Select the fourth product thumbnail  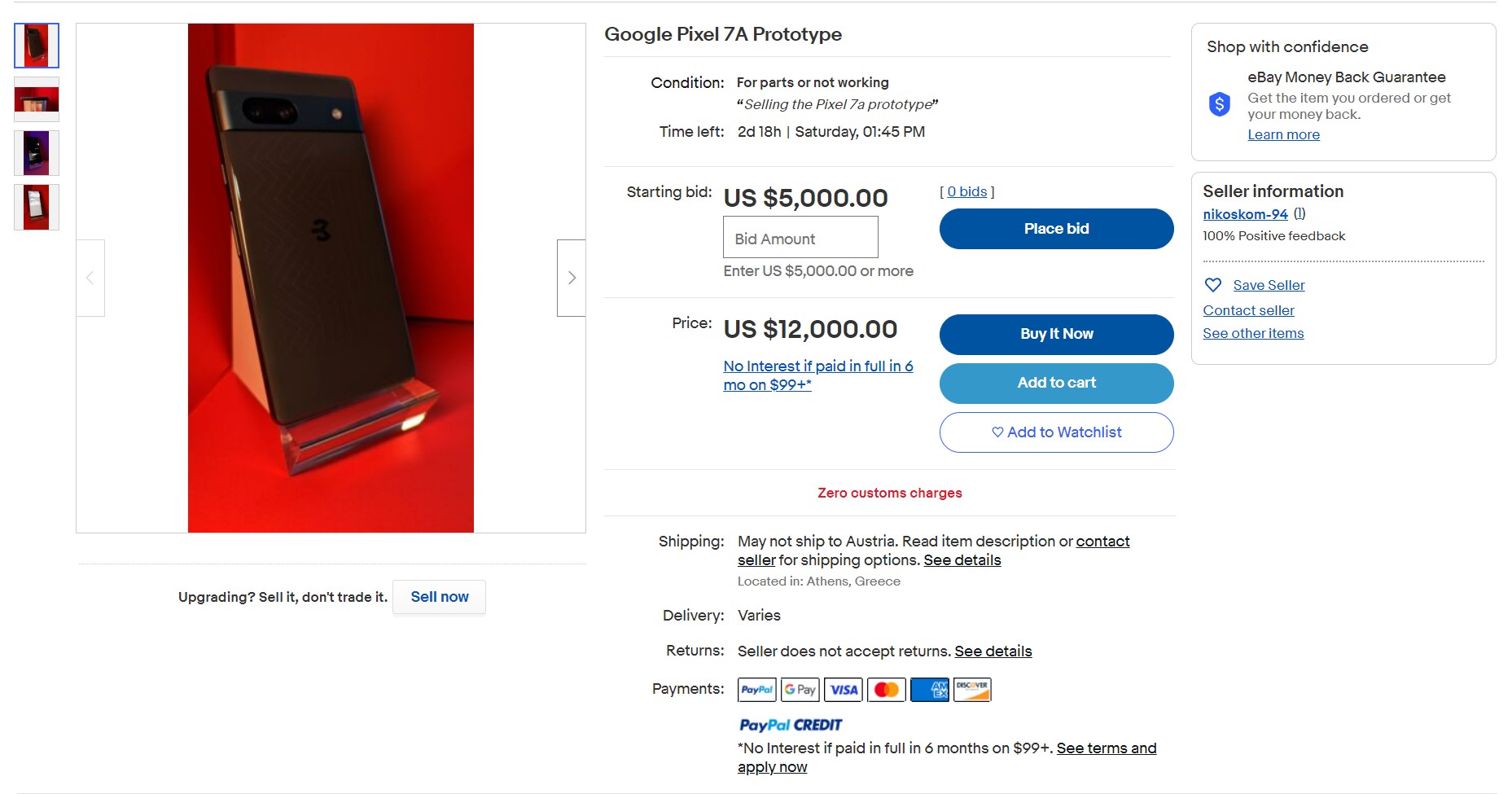point(37,207)
